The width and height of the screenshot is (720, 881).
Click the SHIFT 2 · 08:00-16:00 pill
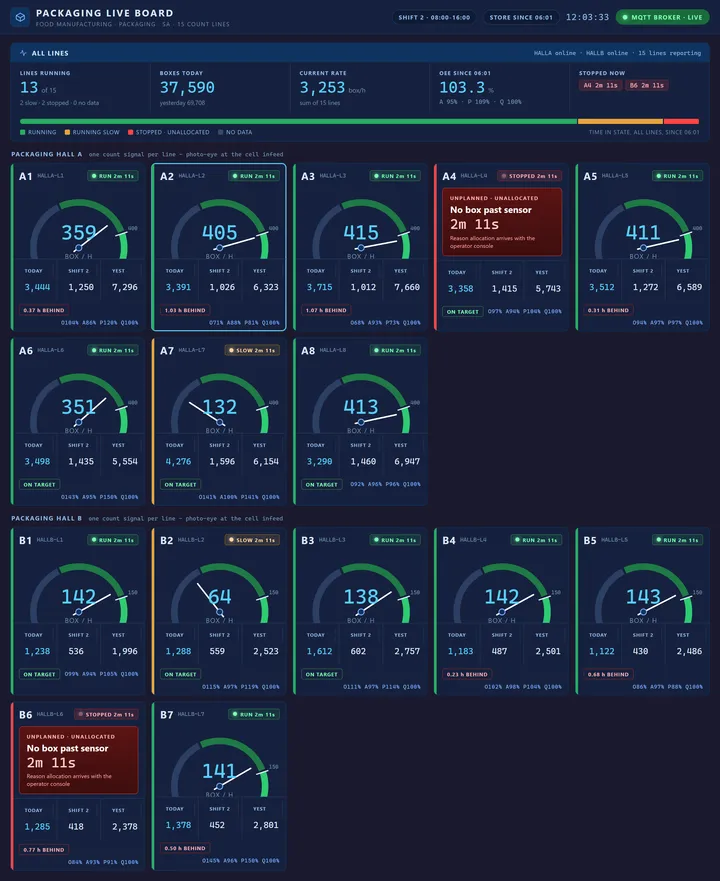pyautogui.click(x=434, y=17)
